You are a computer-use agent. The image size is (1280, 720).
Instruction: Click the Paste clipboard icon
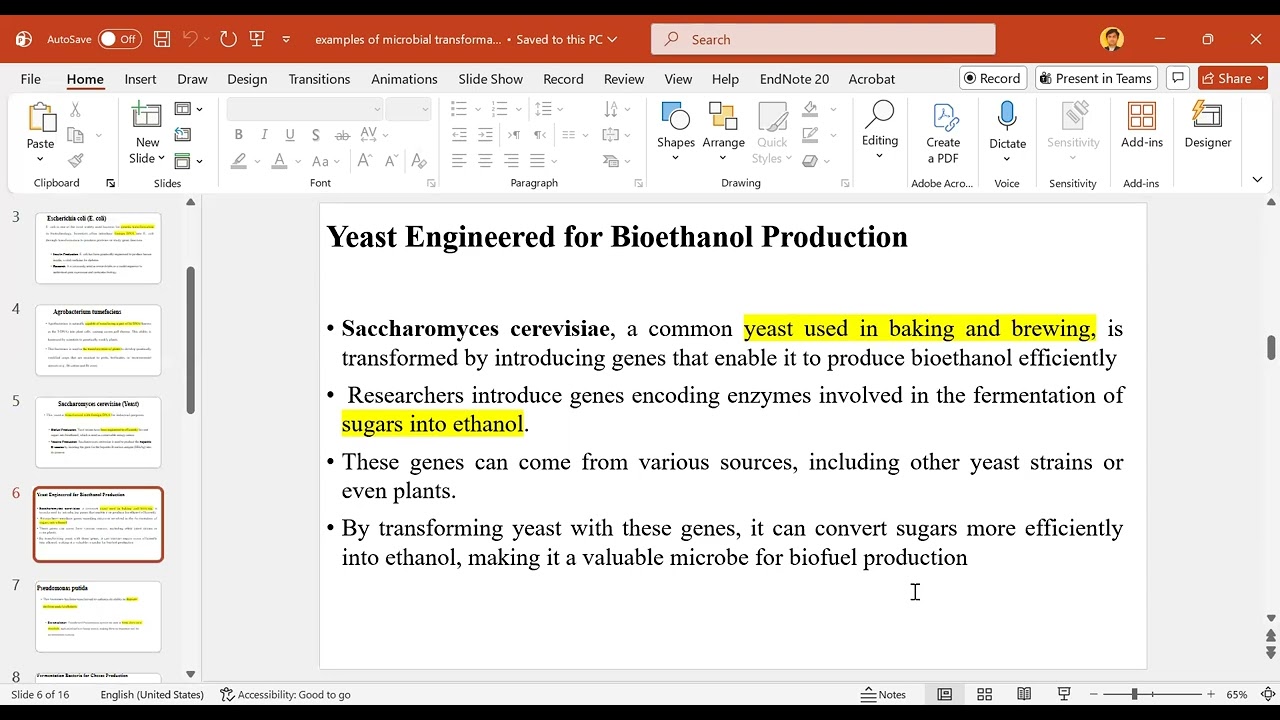click(x=41, y=117)
